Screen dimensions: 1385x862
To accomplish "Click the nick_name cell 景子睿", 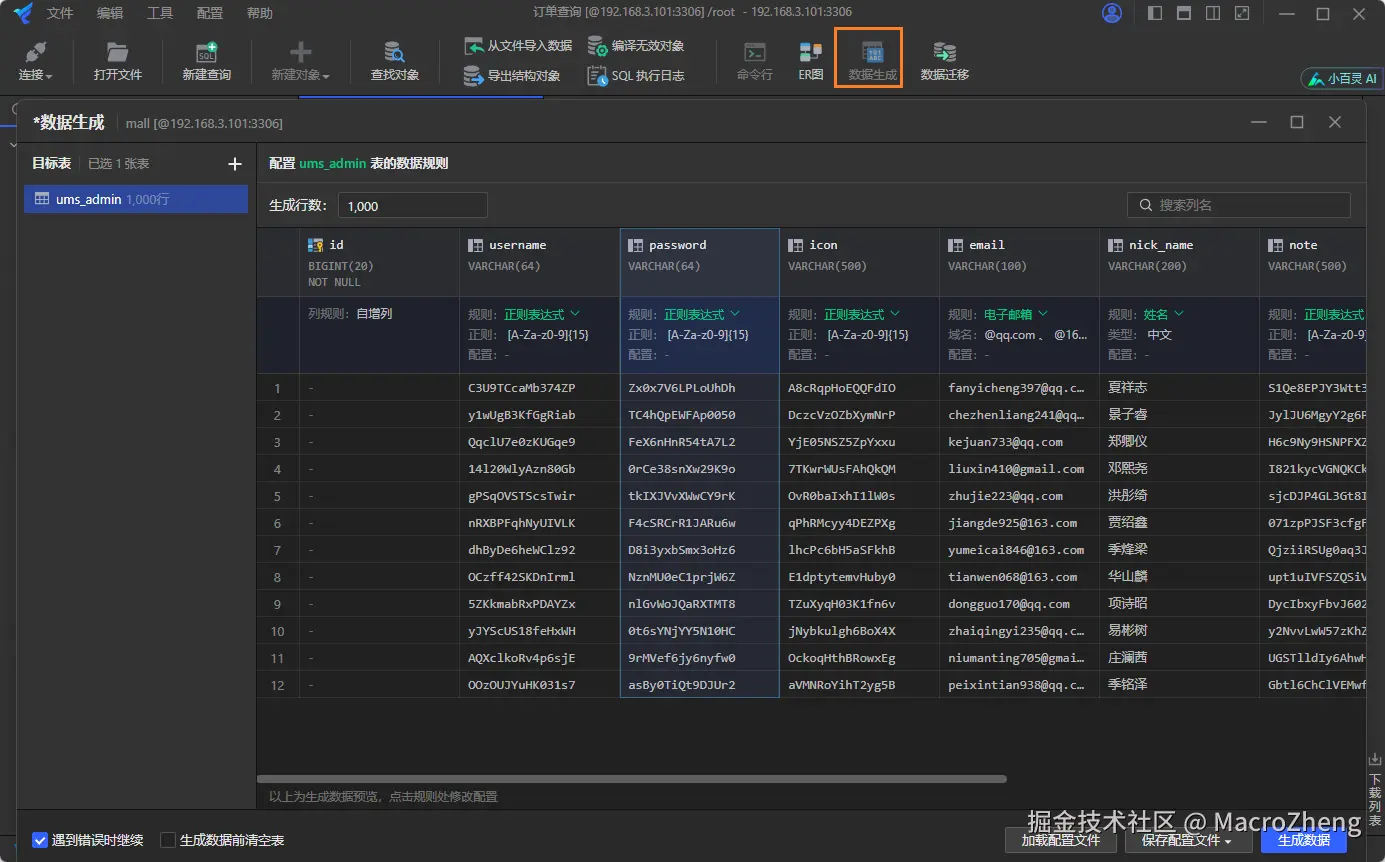I will pos(1179,415).
